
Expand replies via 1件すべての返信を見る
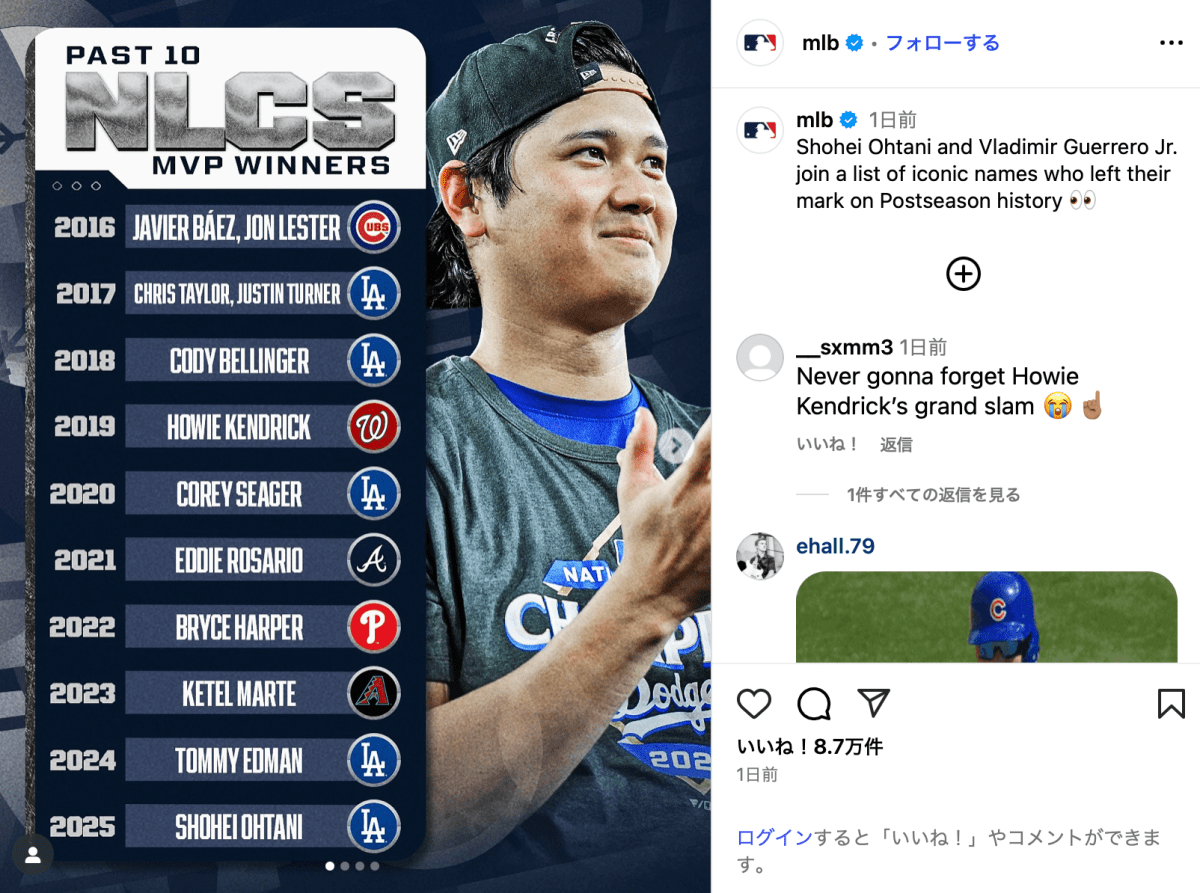[x=933, y=495]
